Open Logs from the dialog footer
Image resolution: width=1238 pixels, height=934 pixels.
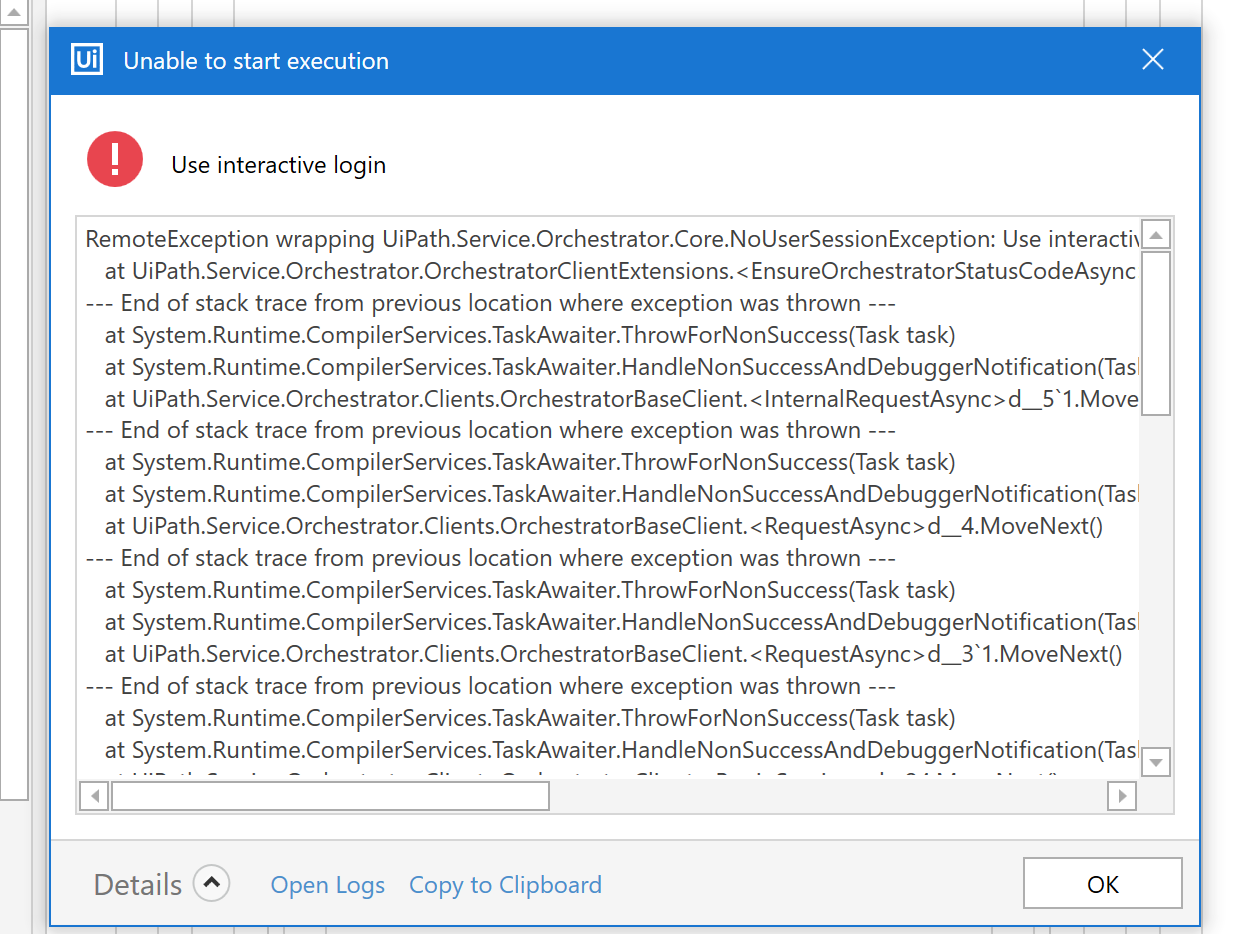(327, 885)
